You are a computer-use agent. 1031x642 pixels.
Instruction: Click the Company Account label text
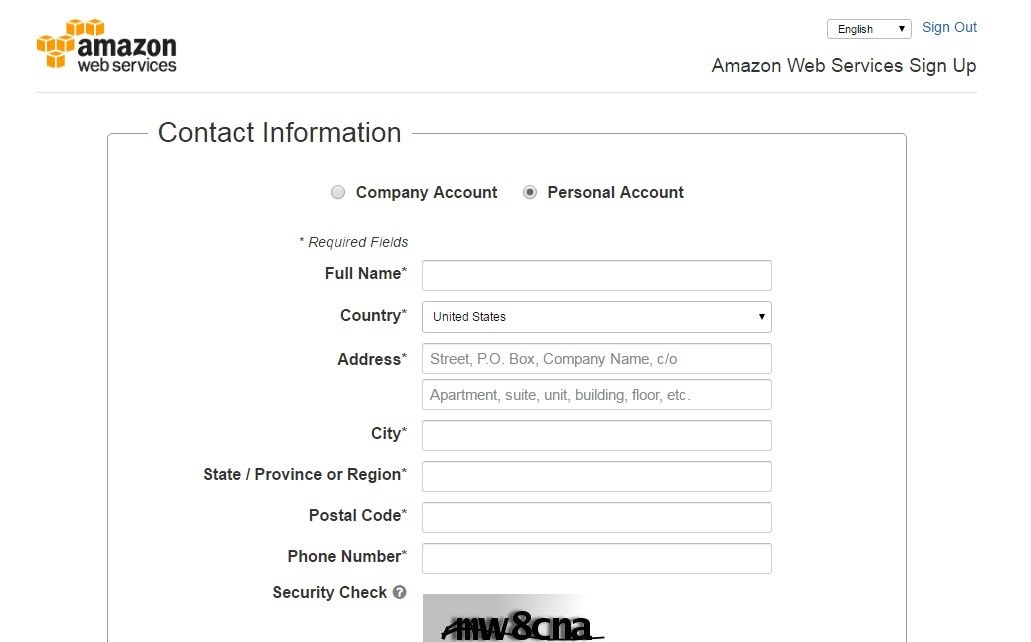coord(426,193)
